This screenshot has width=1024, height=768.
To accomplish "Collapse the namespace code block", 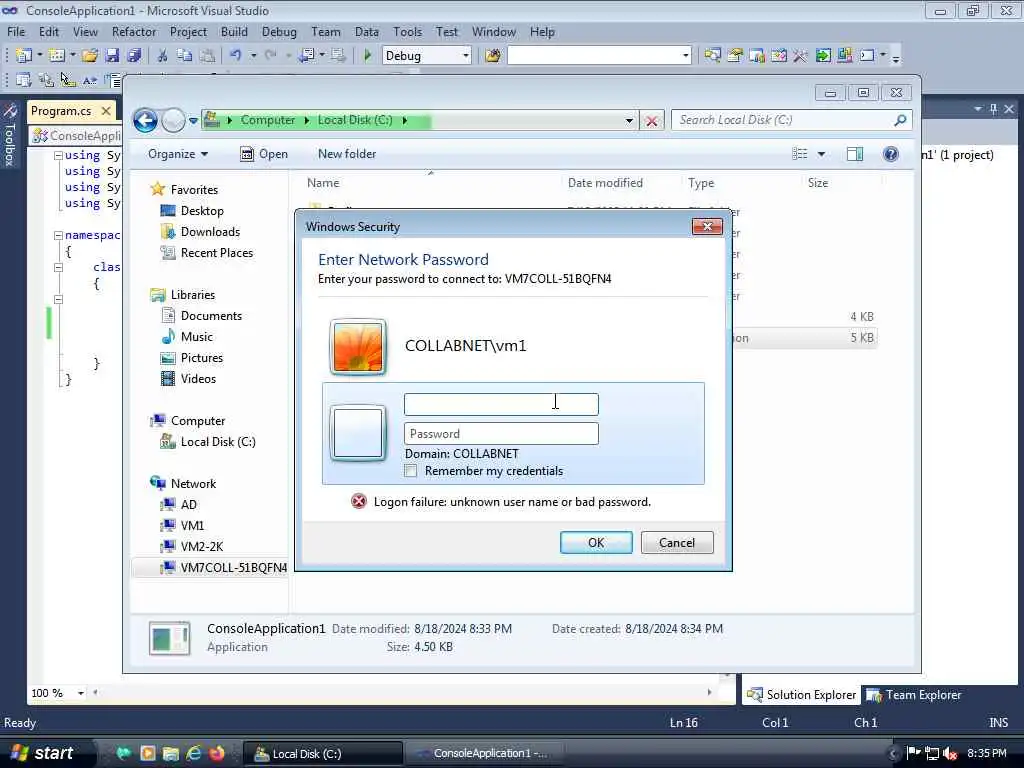I will click(x=58, y=235).
